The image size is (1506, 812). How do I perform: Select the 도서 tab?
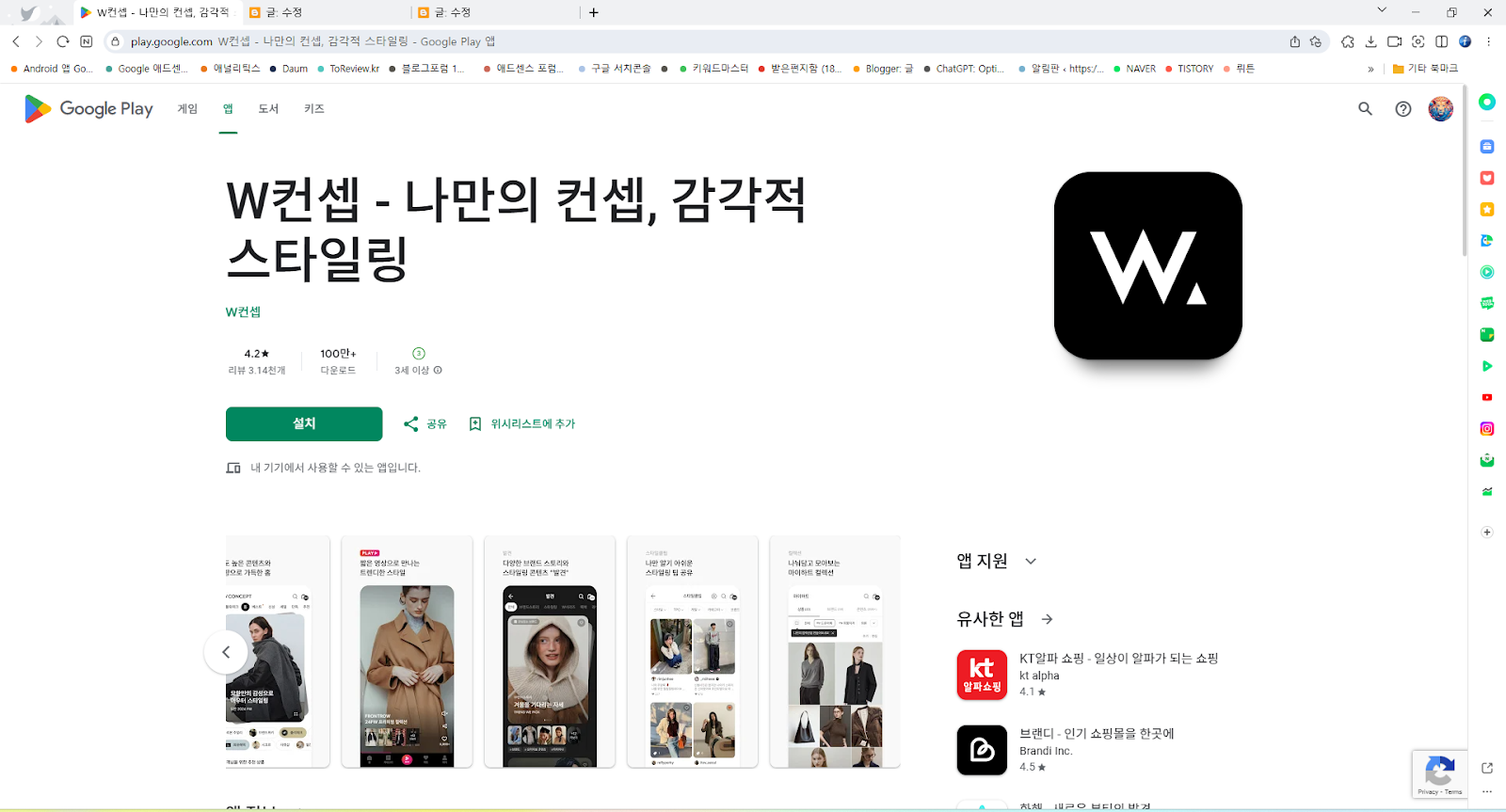(x=268, y=109)
